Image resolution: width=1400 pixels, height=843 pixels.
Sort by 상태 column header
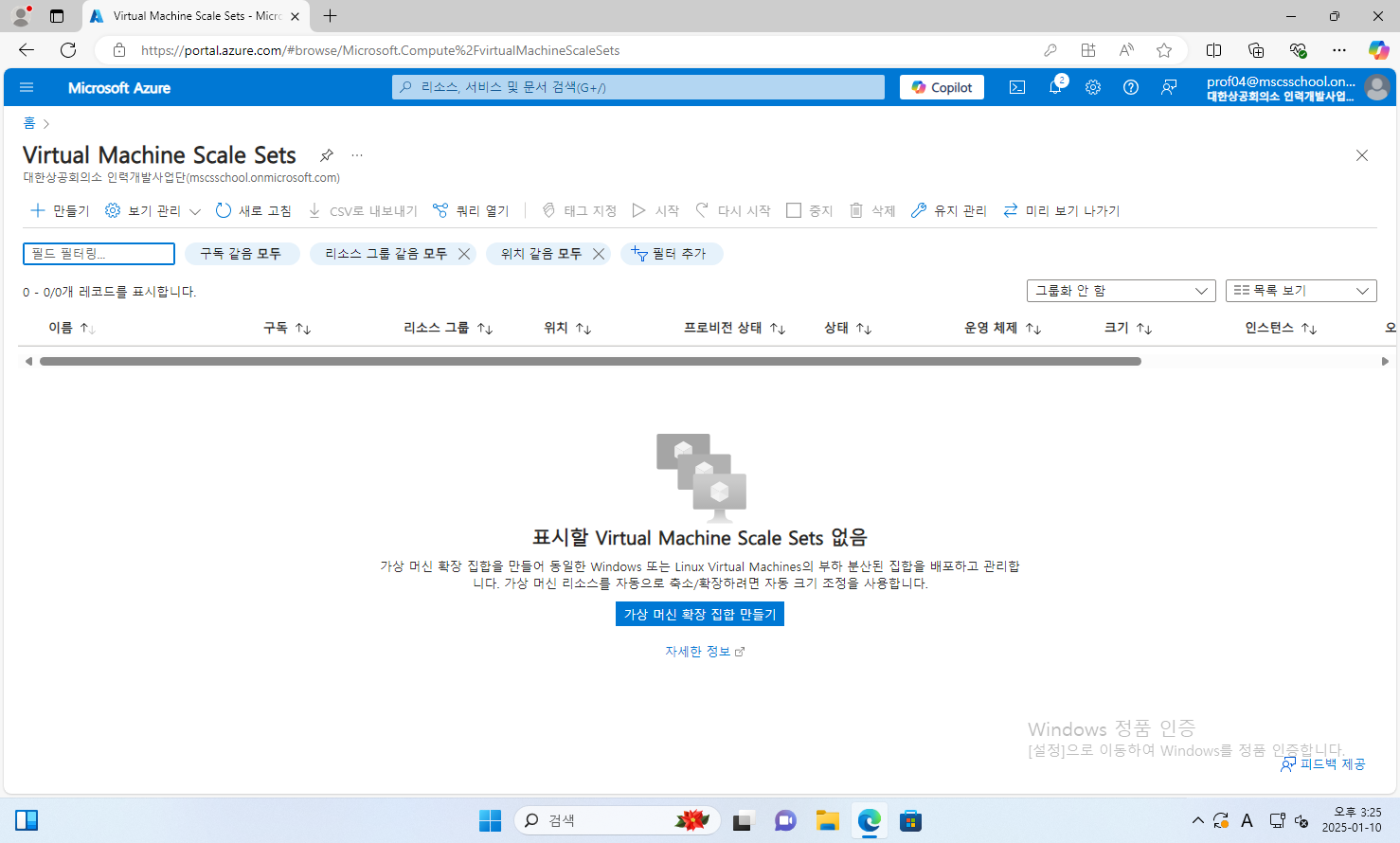(848, 328)
